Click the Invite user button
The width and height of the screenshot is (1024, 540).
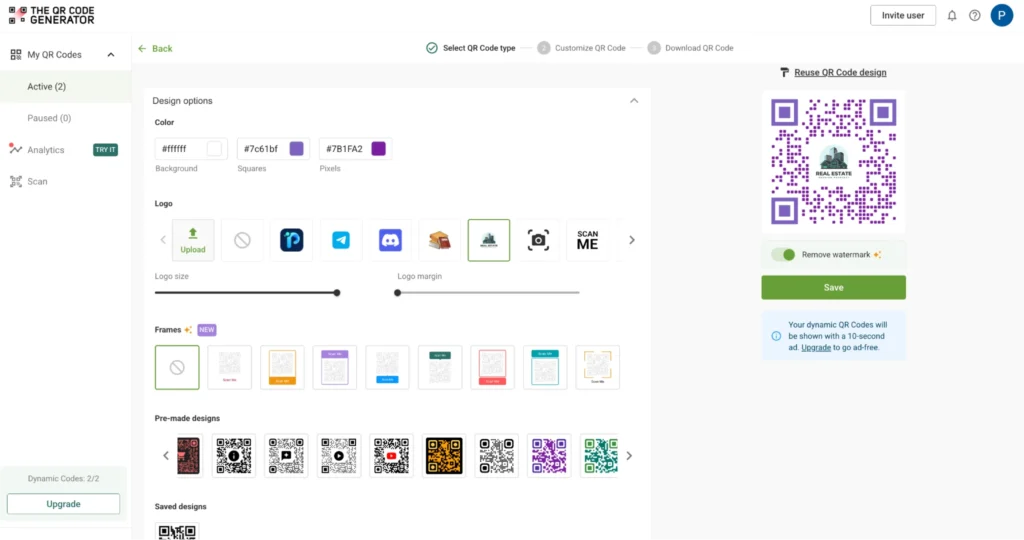point(903,15)
